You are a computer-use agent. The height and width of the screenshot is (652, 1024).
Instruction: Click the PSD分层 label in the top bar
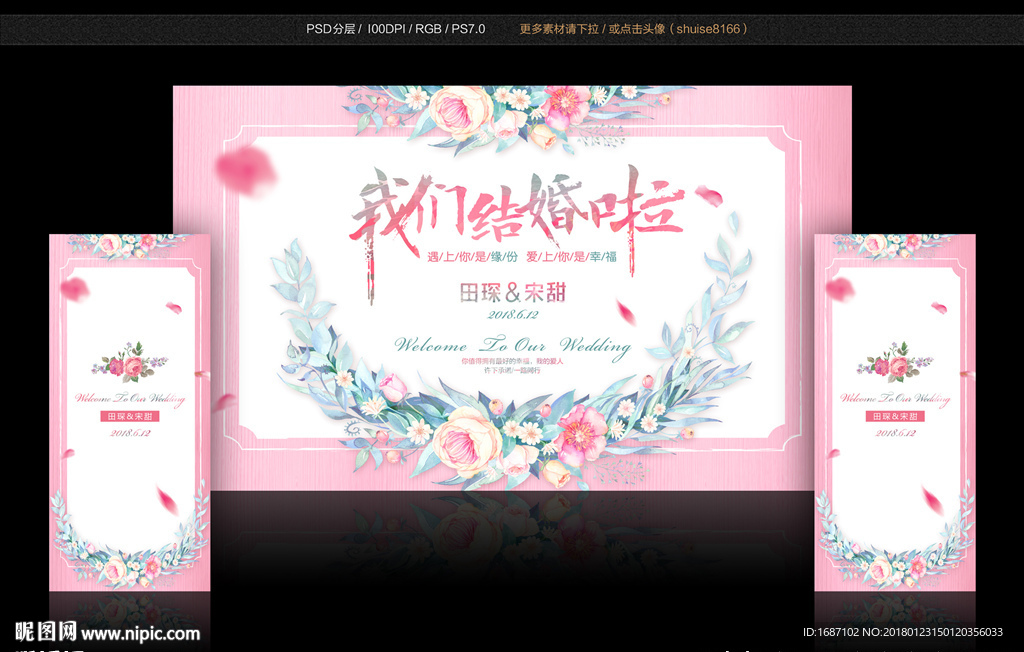click(x=330, y=29)
